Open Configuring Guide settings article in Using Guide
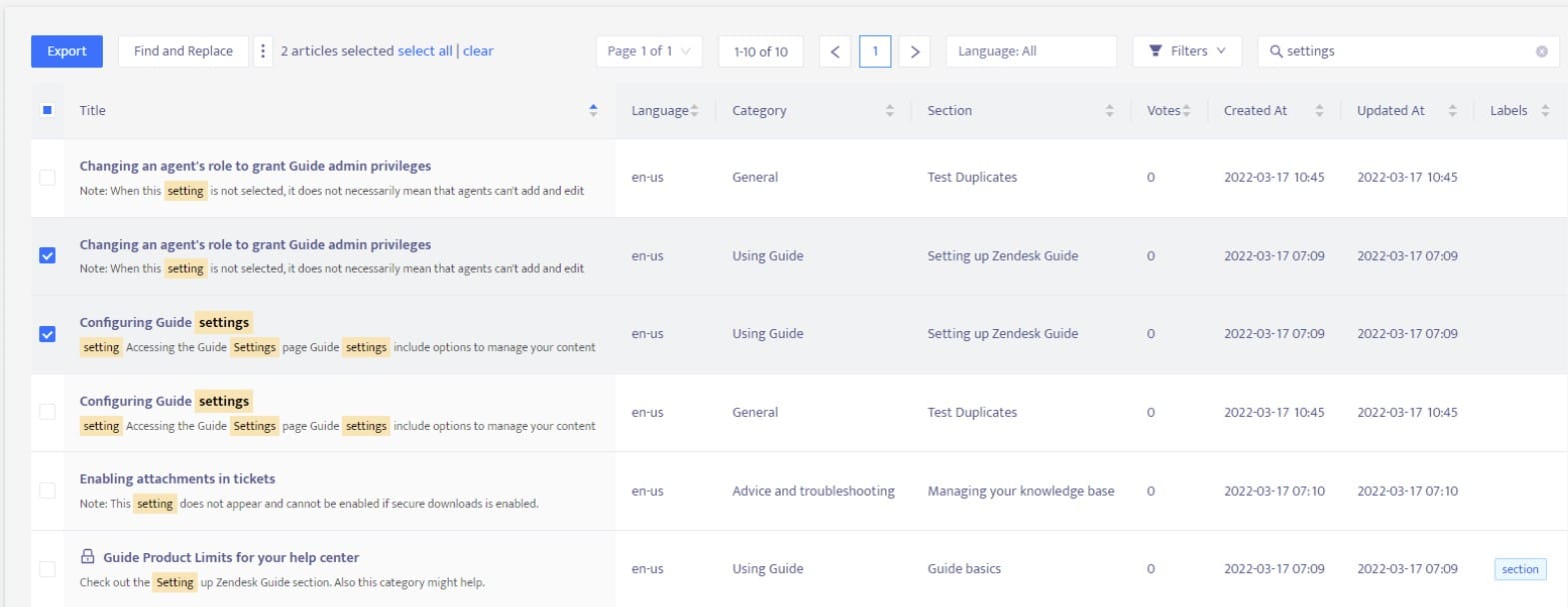1568x607 pixels. coord(165,322)
